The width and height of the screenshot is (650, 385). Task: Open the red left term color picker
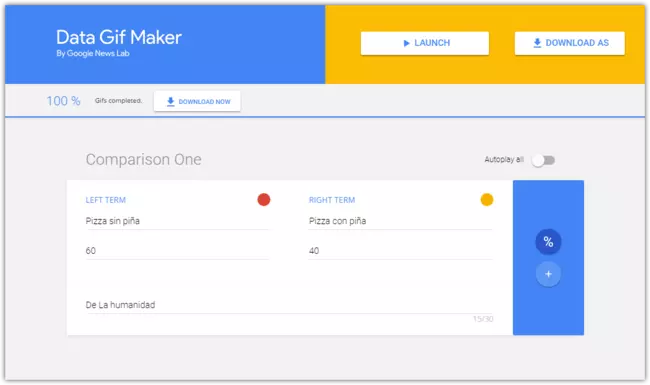tap(264, 200)
